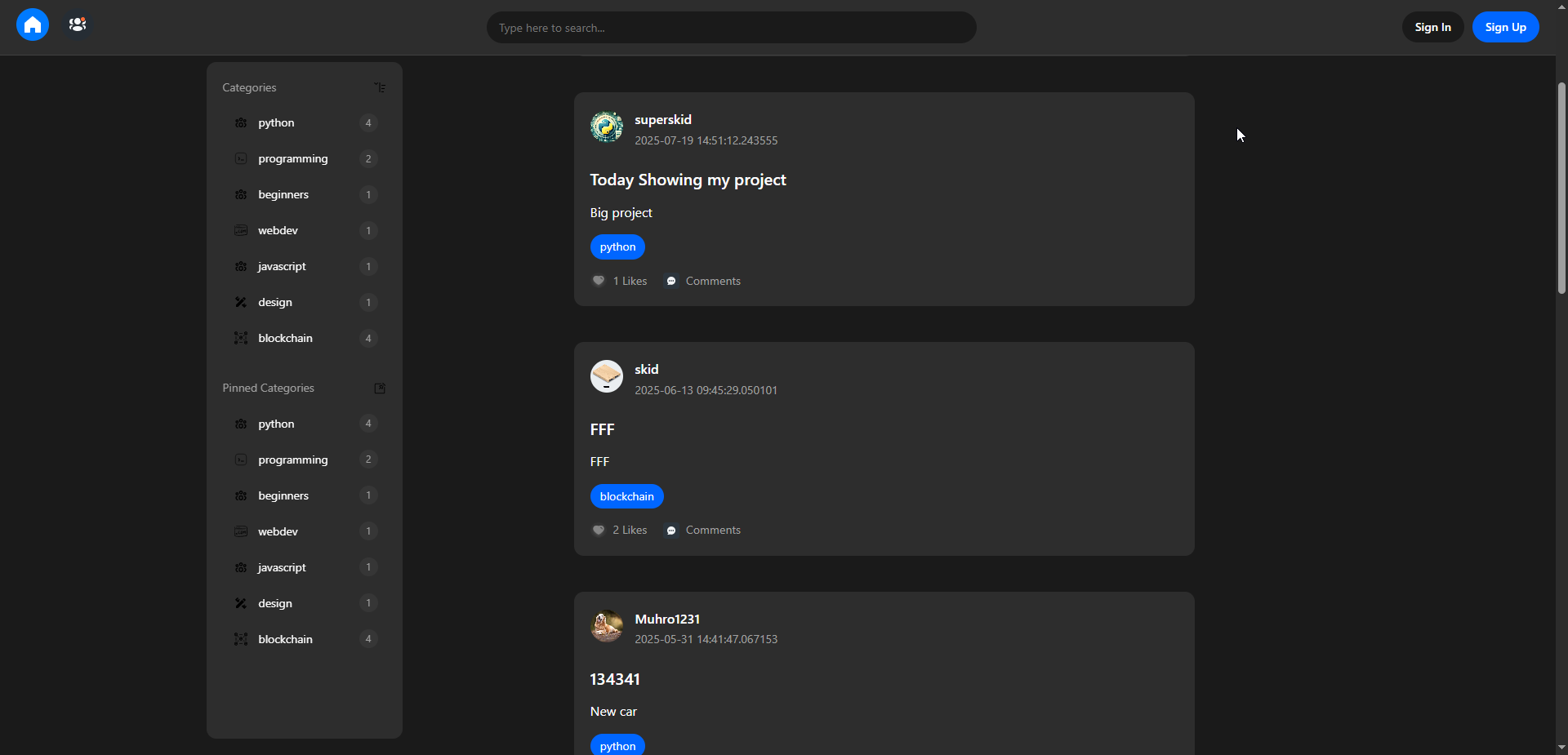Select blockchain in Categories list
This screenshot has width=1568, height=755.
(x=285, y=338)
